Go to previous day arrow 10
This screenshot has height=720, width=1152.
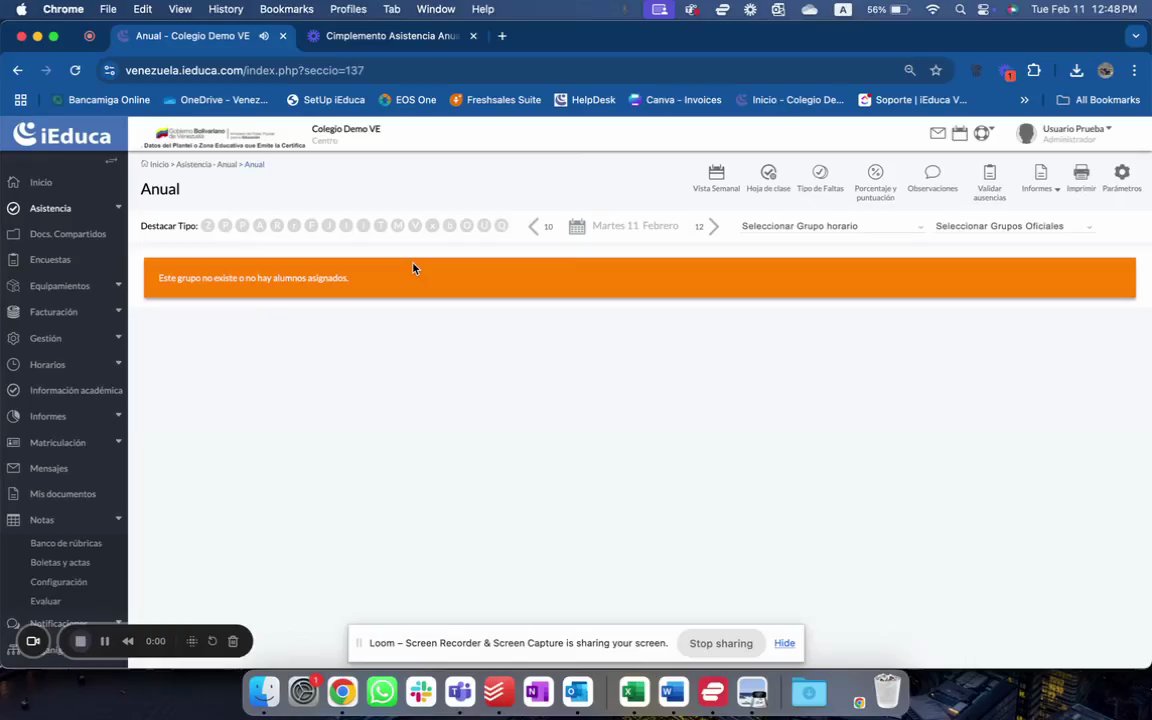tap(534, 226)
